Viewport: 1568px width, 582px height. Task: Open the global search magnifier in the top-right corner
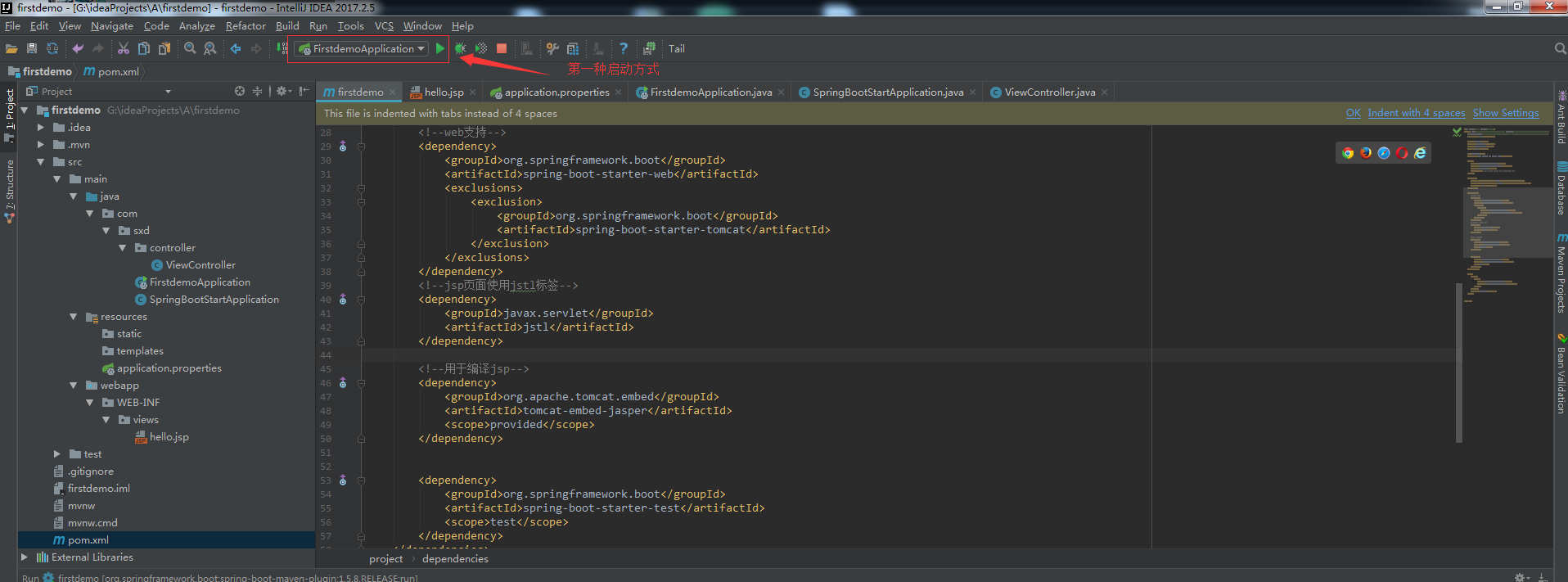pos(1560,49)
